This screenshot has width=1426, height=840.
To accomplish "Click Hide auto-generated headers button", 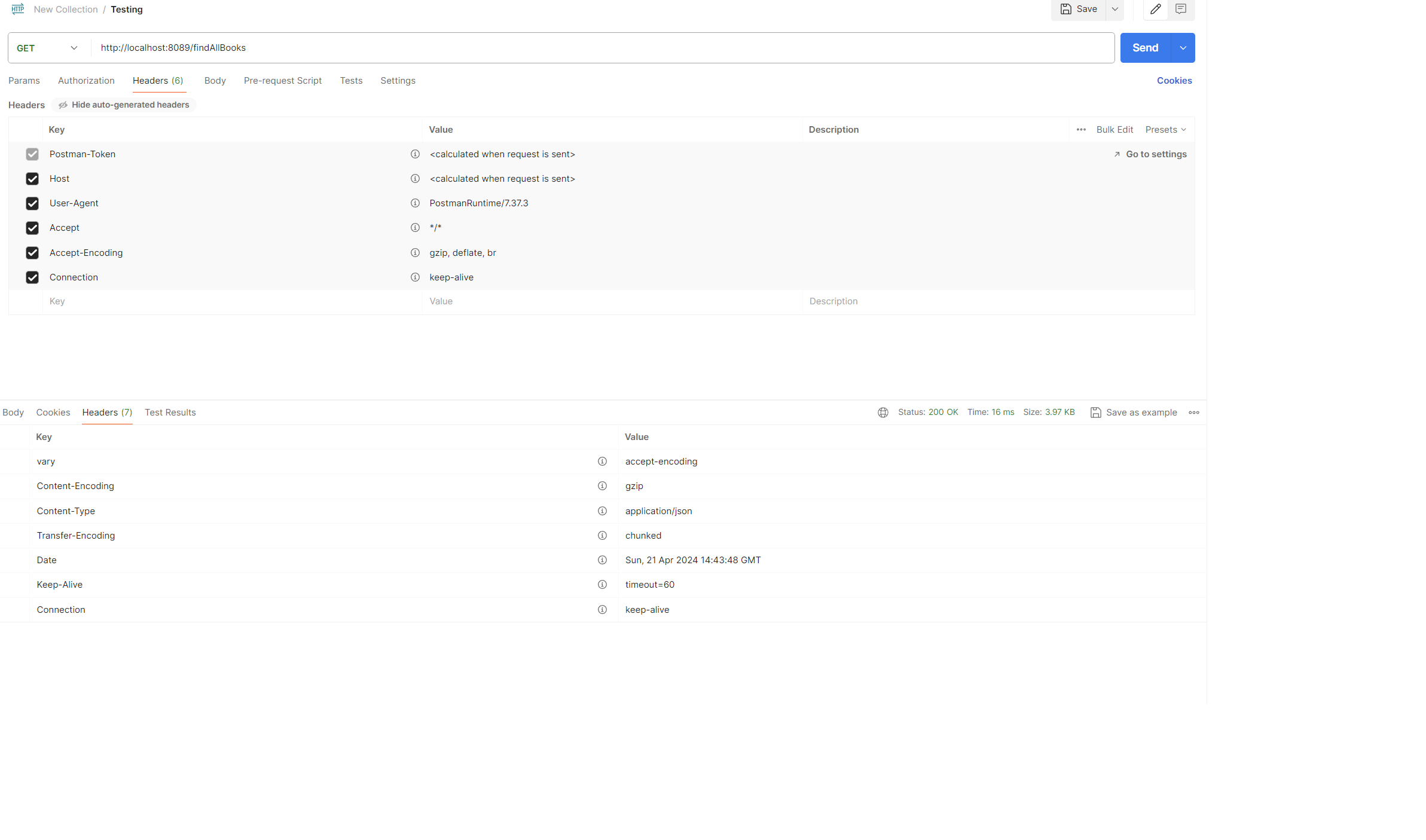I will tap(124, 105).
